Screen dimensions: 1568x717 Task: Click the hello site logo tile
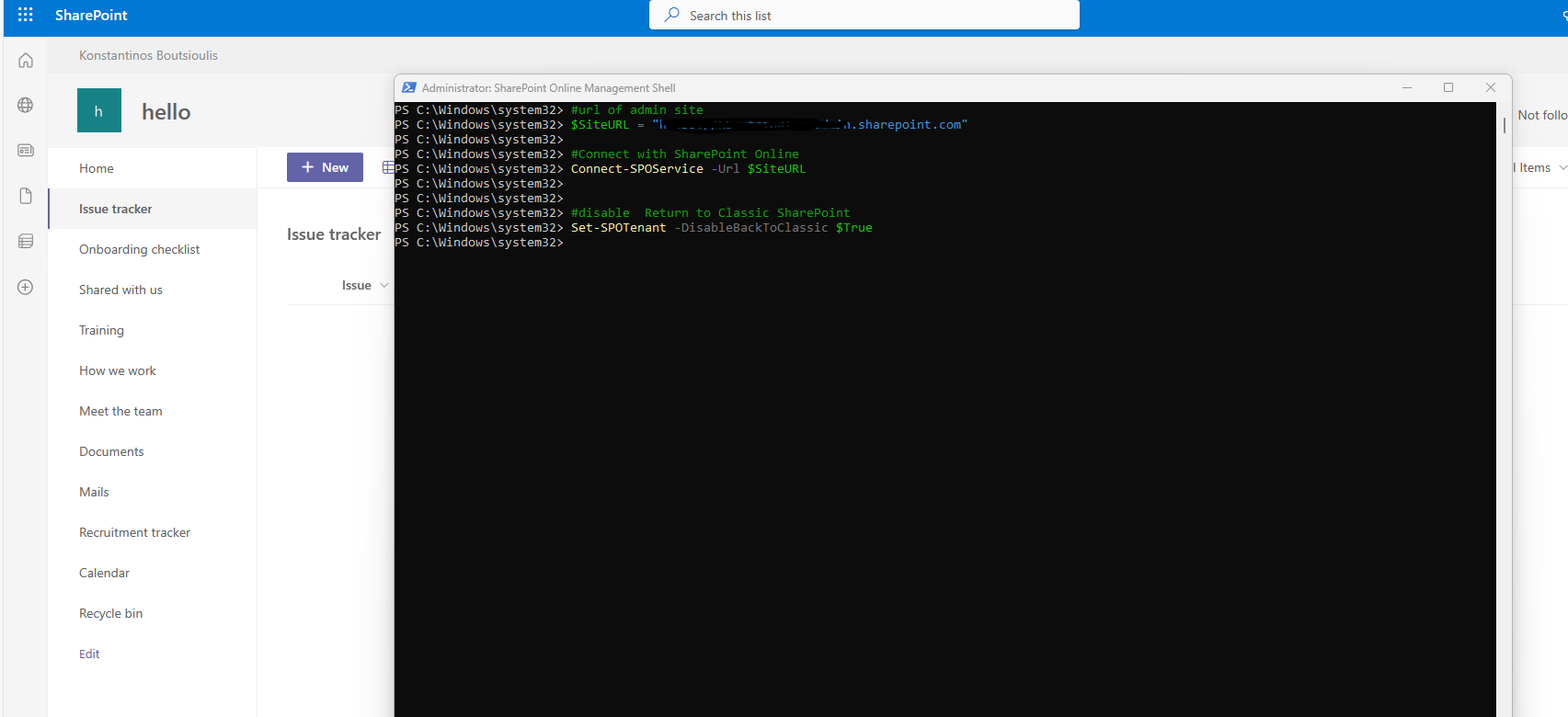(x=99, y=110)
